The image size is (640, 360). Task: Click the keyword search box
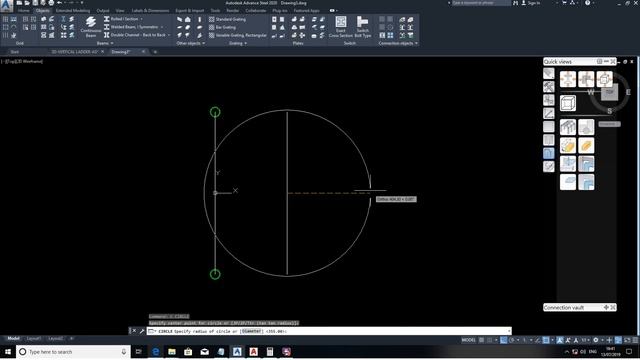[481, 3]
